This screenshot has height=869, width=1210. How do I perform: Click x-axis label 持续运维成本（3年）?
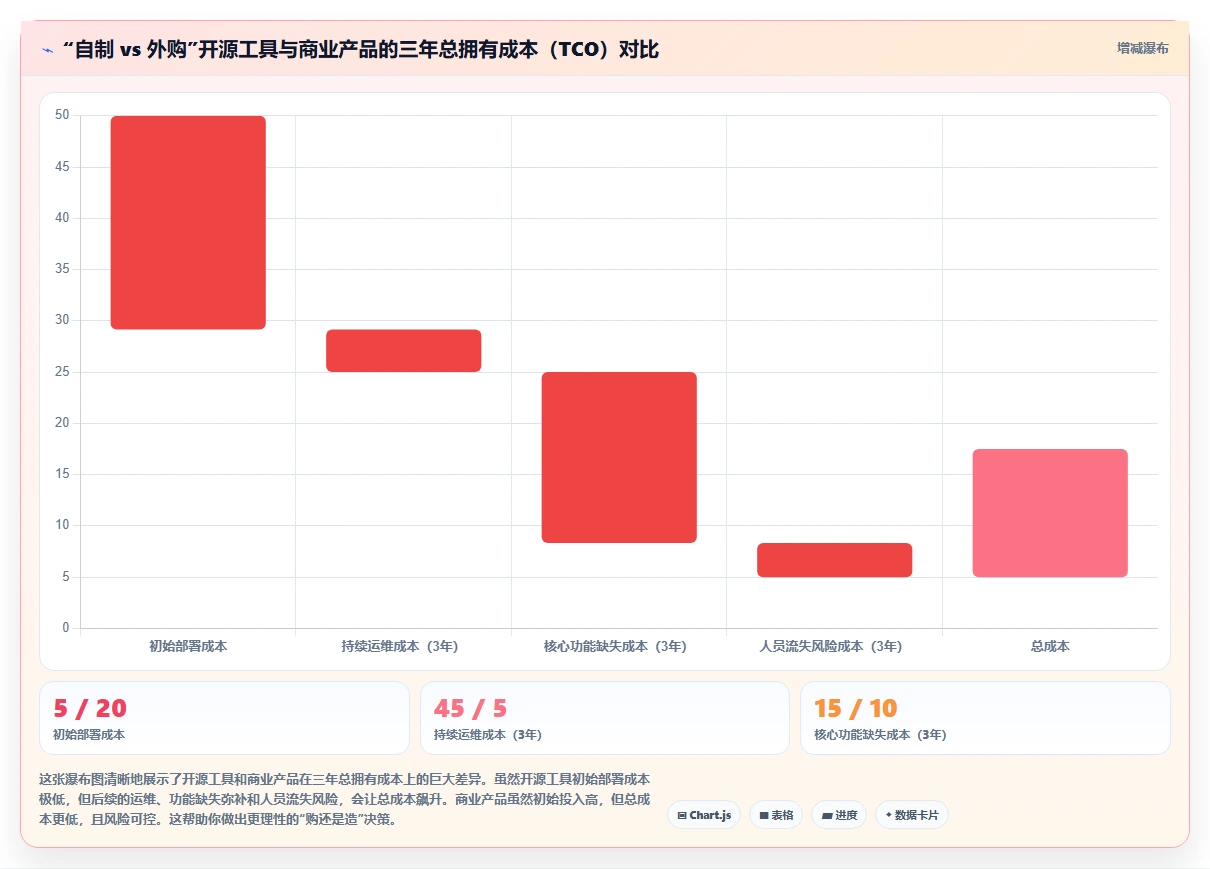pos(400,646)
